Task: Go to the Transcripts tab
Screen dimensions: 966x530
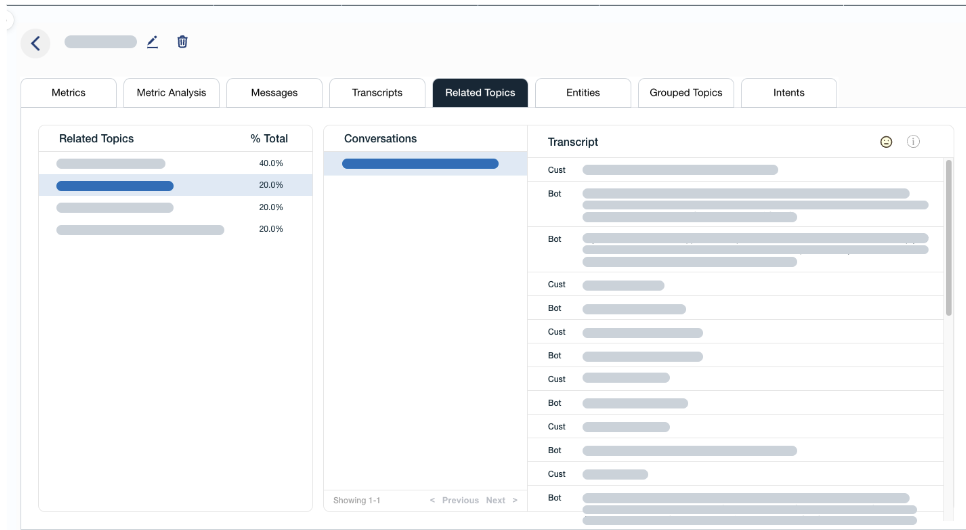Action: coord(377,93)
